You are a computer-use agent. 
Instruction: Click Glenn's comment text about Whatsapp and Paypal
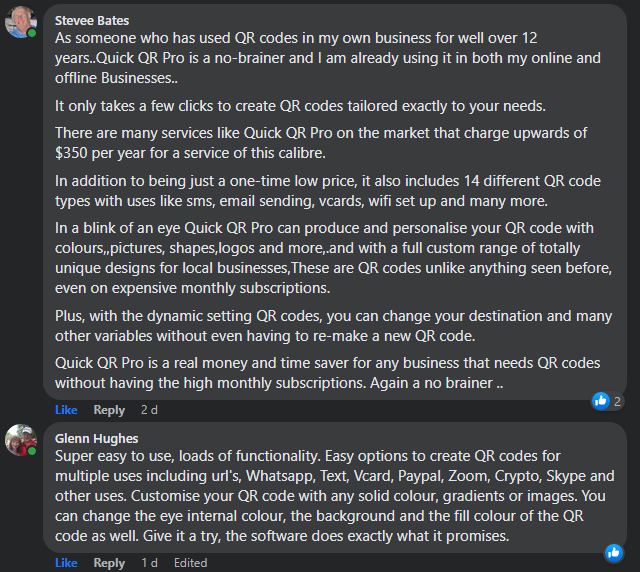pos(335,496)
